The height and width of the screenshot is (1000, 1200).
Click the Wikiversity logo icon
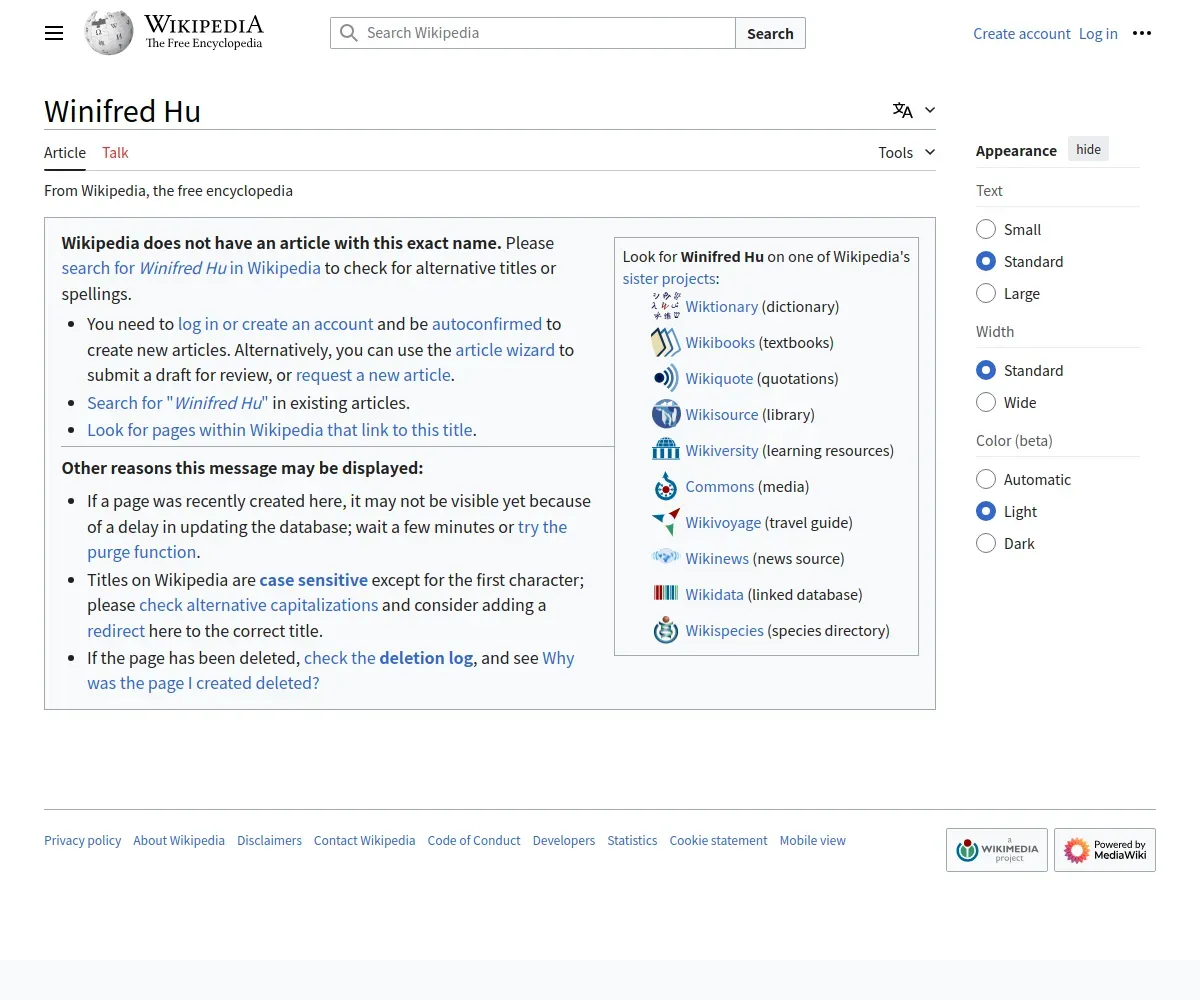[x=666, y=450]
